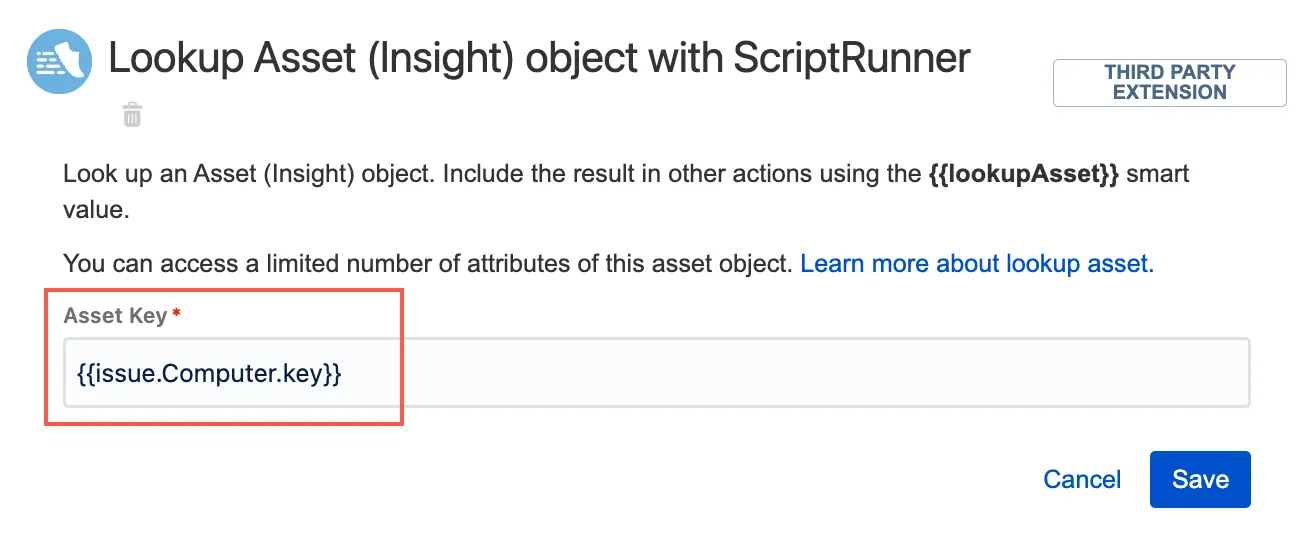Cancel the lookup asset action
Image resolution: width=1308 pixels, height=554 pixels.
tap(1082, 479)
